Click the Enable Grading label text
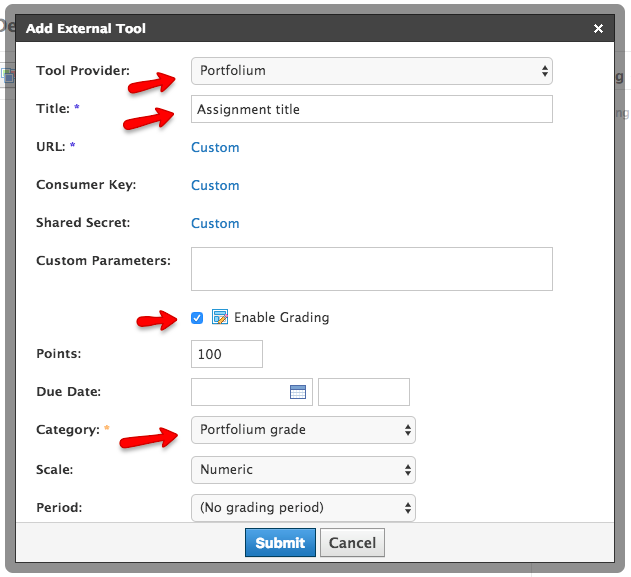 (x=282, y=317)
